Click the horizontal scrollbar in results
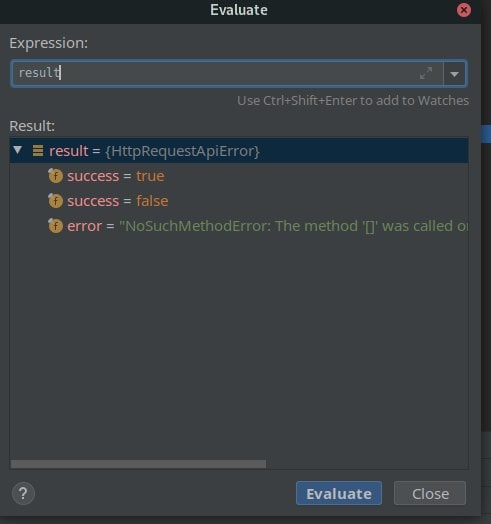This screenshot has height=524, width=491. tap(138, 464)
